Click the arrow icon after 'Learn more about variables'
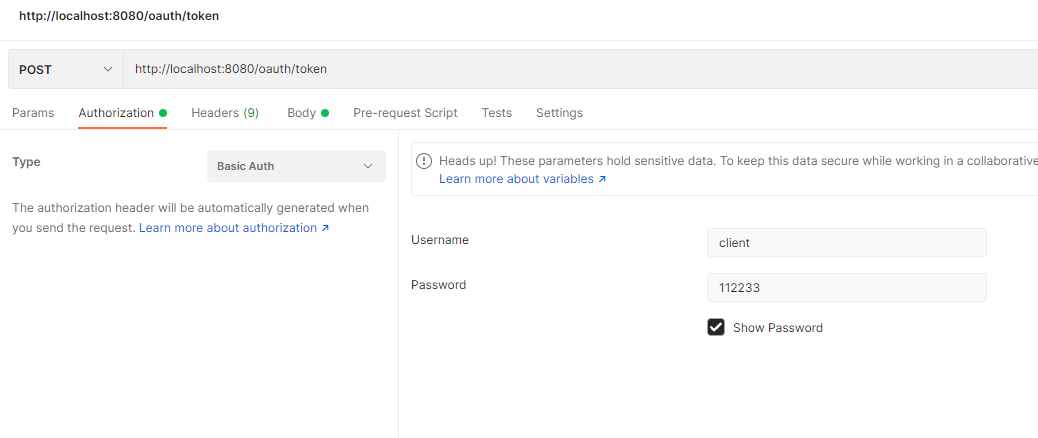1038x438 pixels. click(x=602, y=180)
